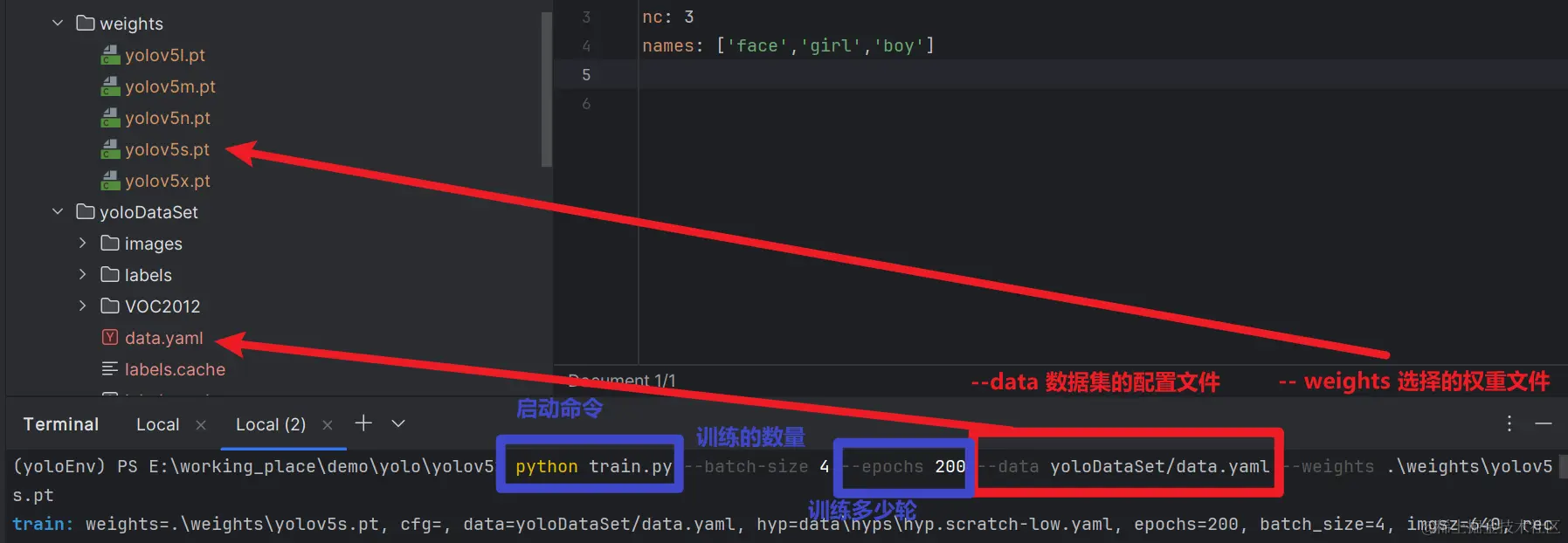Click 'Document 1/1' breadcrumb in editor
Viewport: 1568px width, 543px height.
coord(622,381)
